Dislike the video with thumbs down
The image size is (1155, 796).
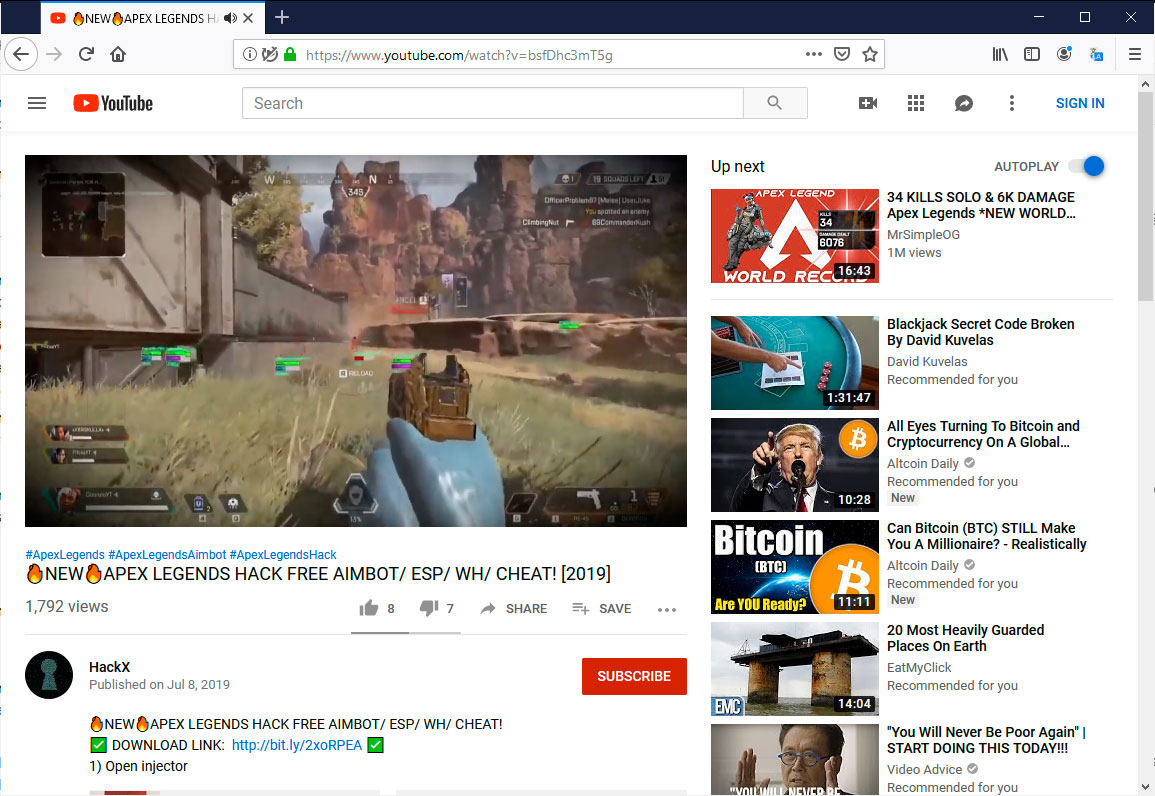(429, 608)
